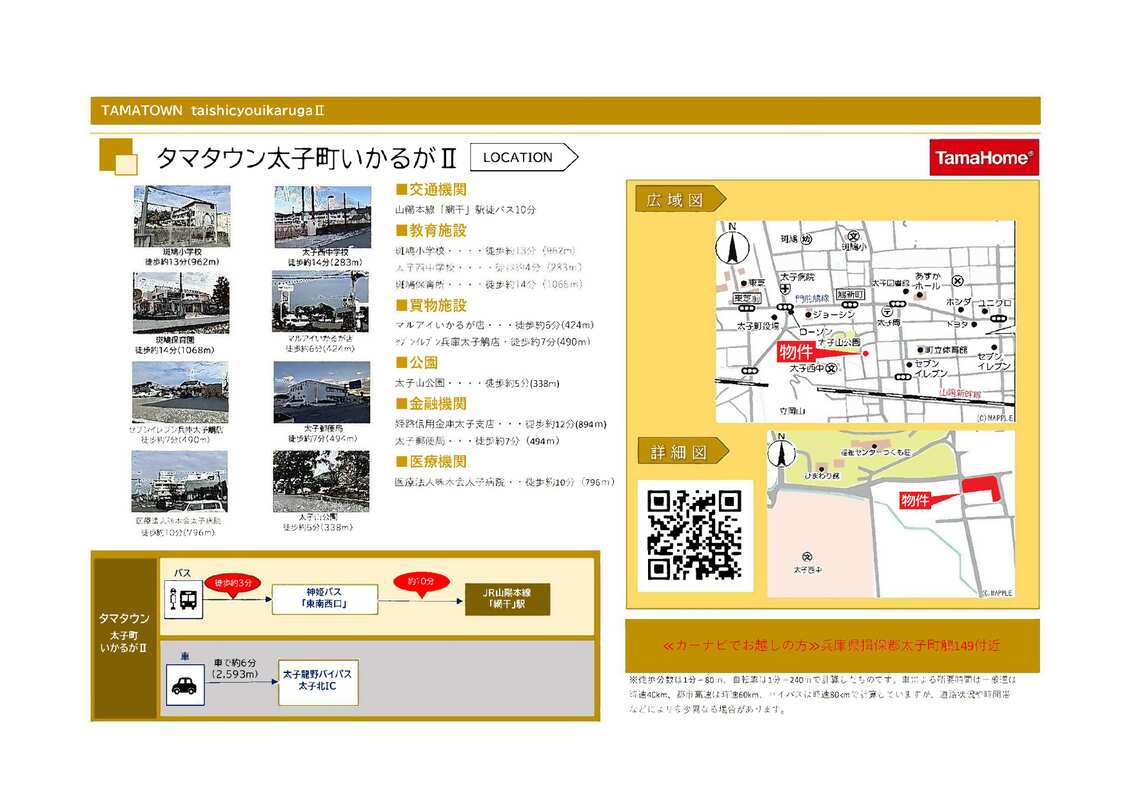Click the red 徒歩約3分 bubble
This screenshot has width=1131, height=800.
tap(231, 582)
